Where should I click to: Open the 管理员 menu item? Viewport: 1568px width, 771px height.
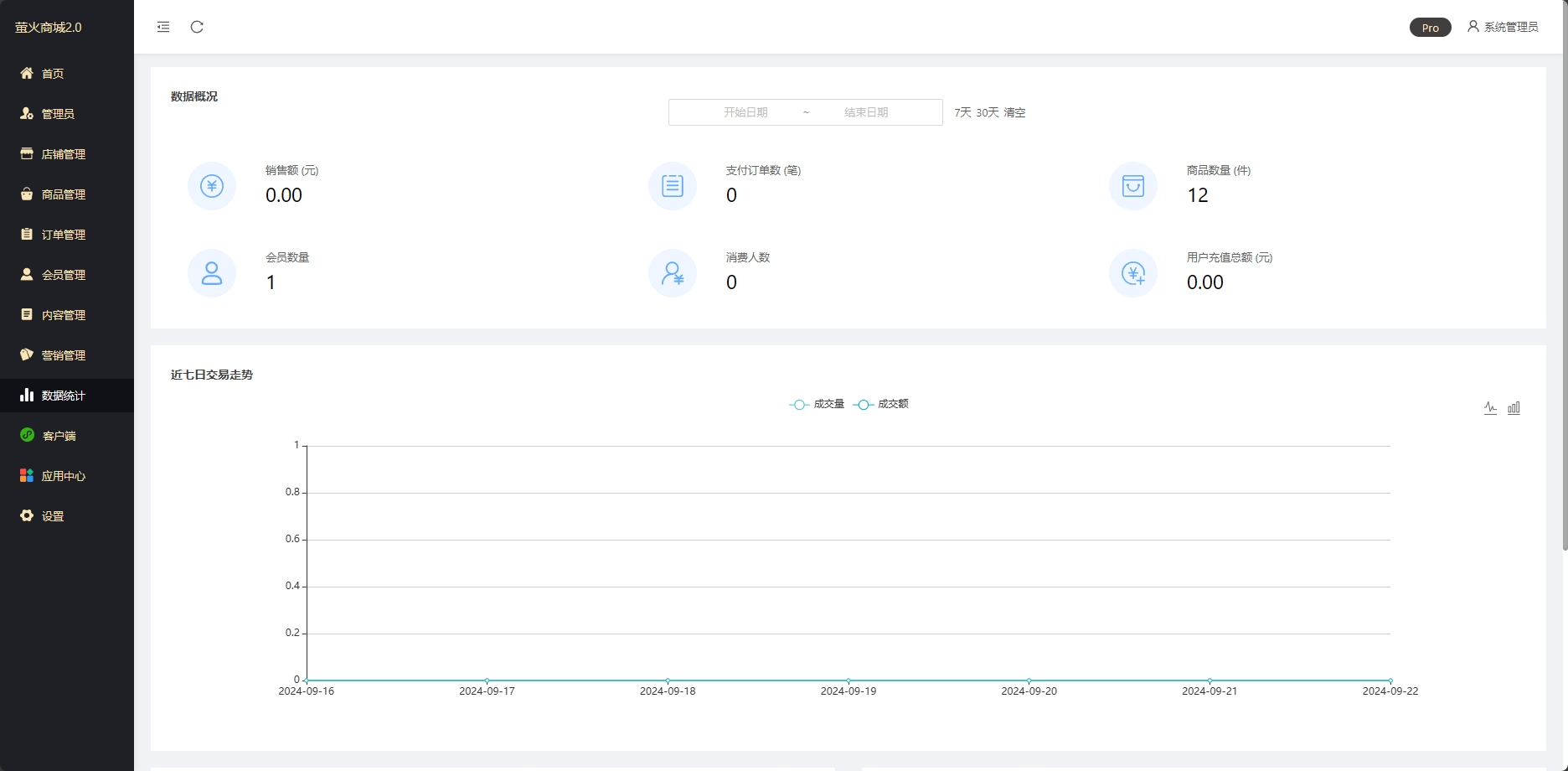pyautogui.click(x=67, y=114)
